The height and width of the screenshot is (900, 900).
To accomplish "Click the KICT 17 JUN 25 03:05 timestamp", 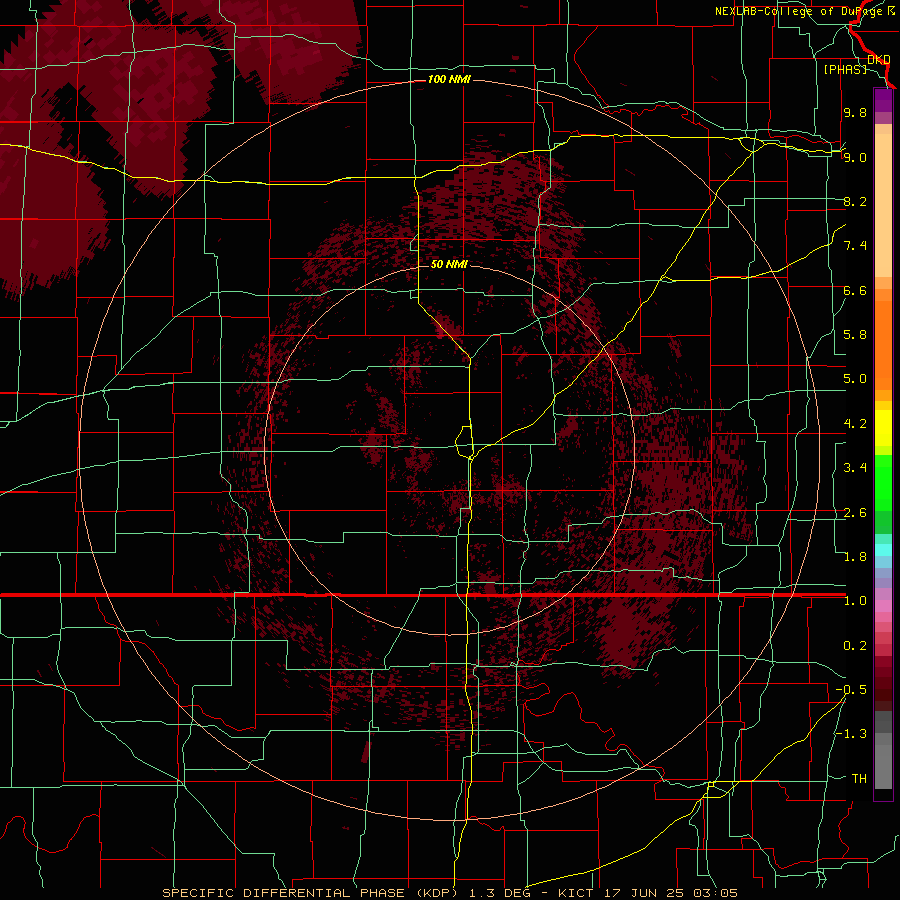I will pyautogui.click(x=647, y=893).
